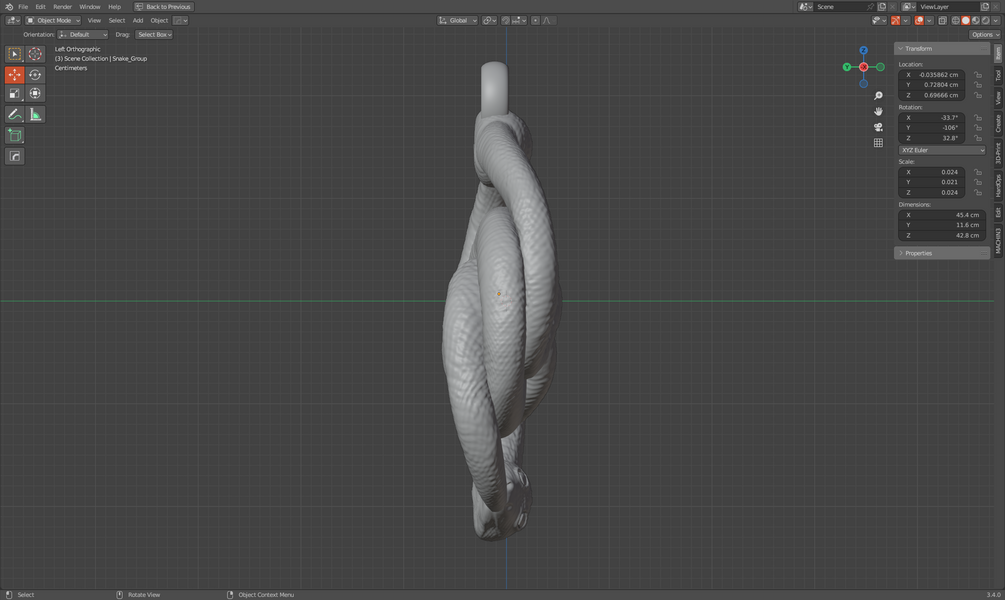Switch perspective/orthographic grid icon
The width and height of the screenshot is (1005, 600).
pos(878,142)
